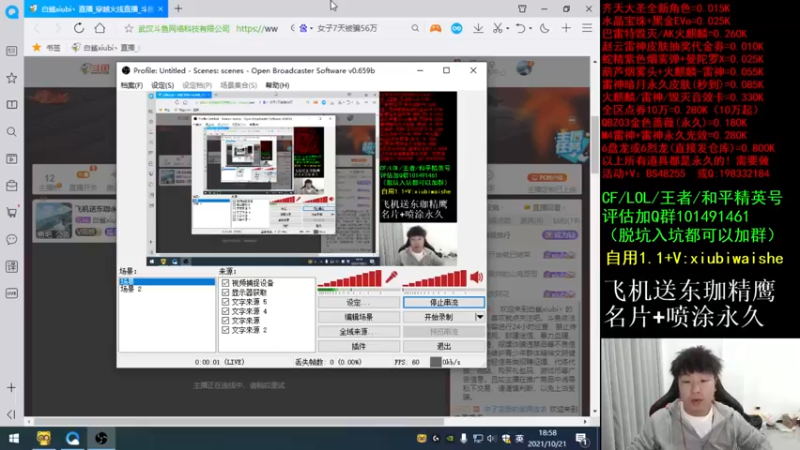Open the Windows Start menu
Viewport: 800px width, 450px height.
point(14,438)
